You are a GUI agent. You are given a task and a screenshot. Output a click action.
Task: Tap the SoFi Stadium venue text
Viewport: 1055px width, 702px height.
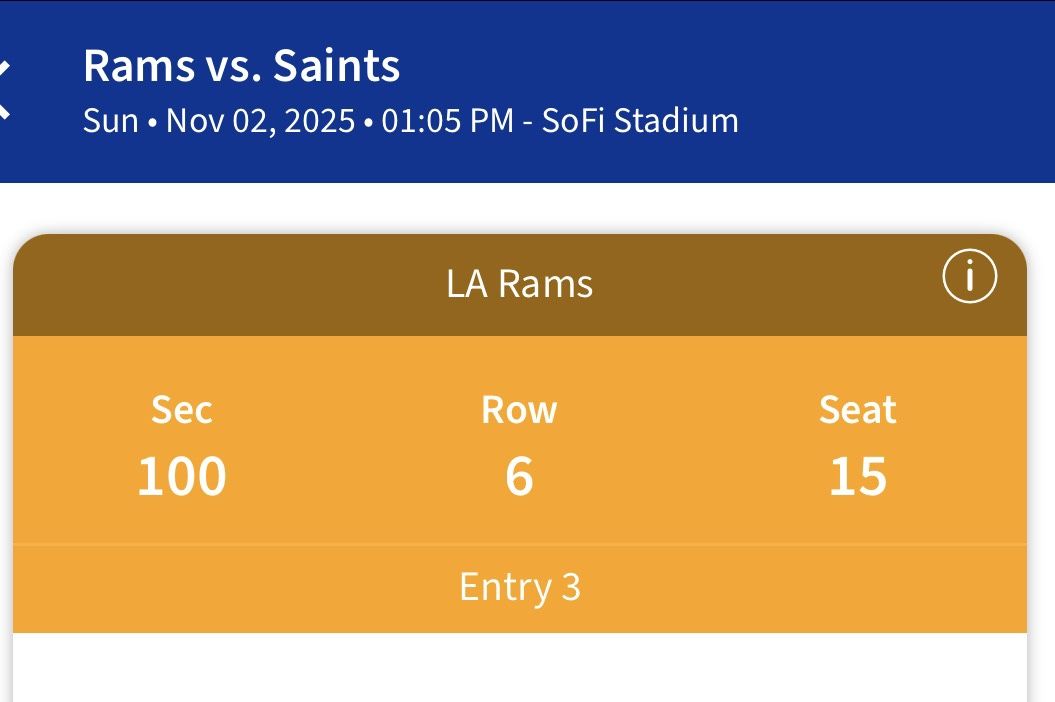click(x=640, y=121)
